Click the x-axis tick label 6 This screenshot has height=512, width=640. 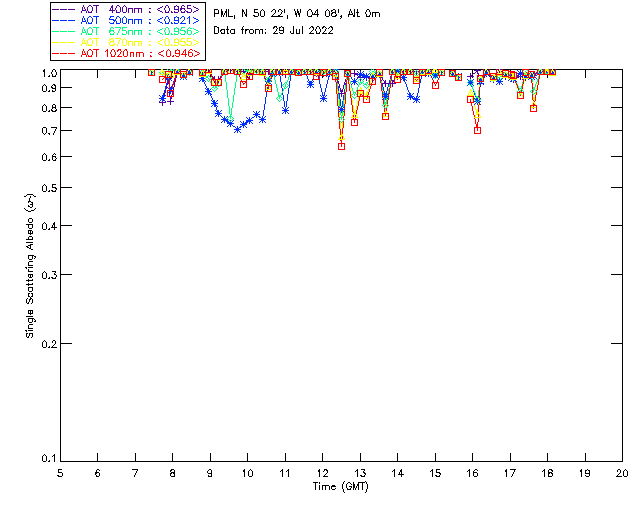98,473
